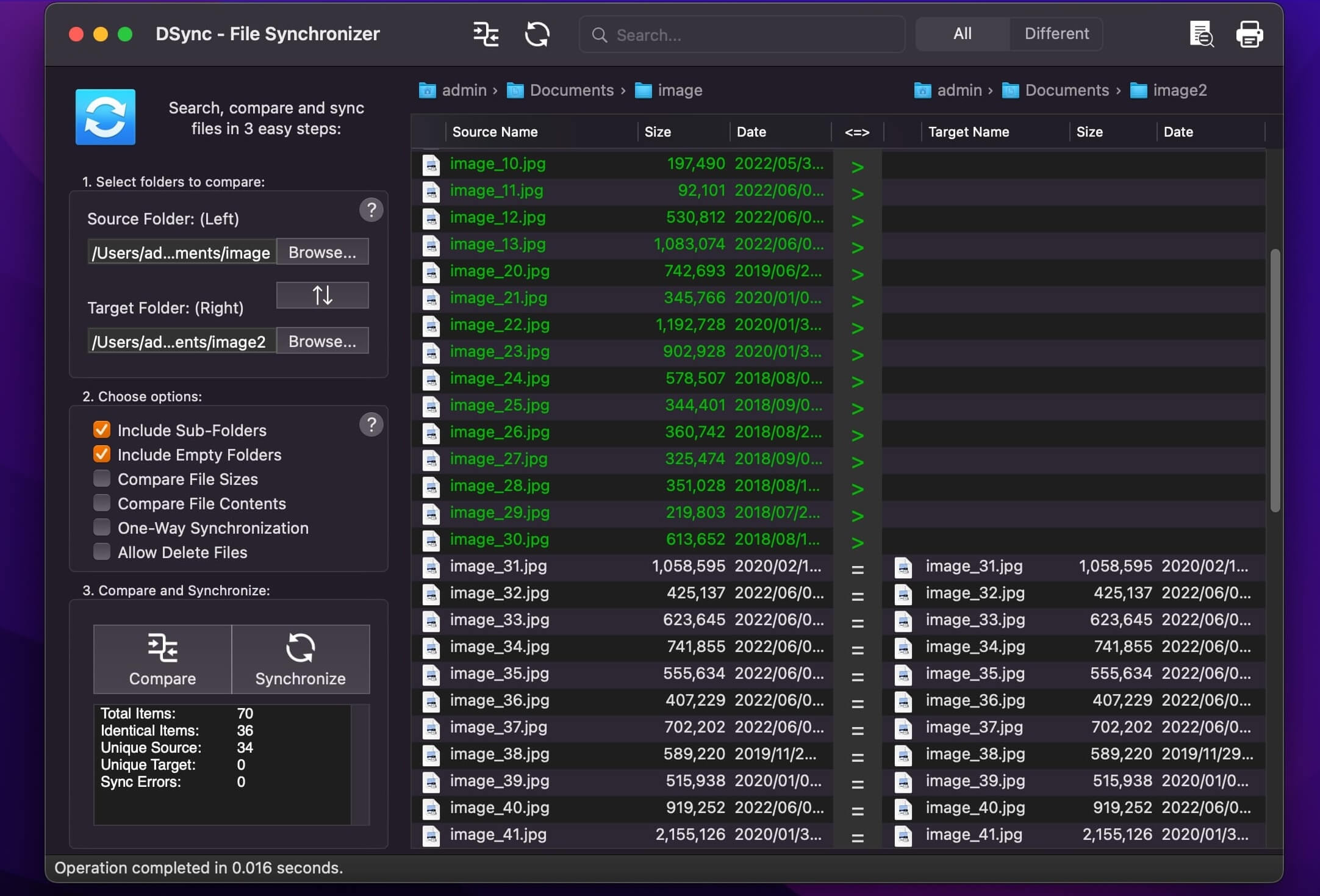This screenshot has height=896, width=1320.
Task: Click equals sign for image_40.jpg
Action: (857, 811)
